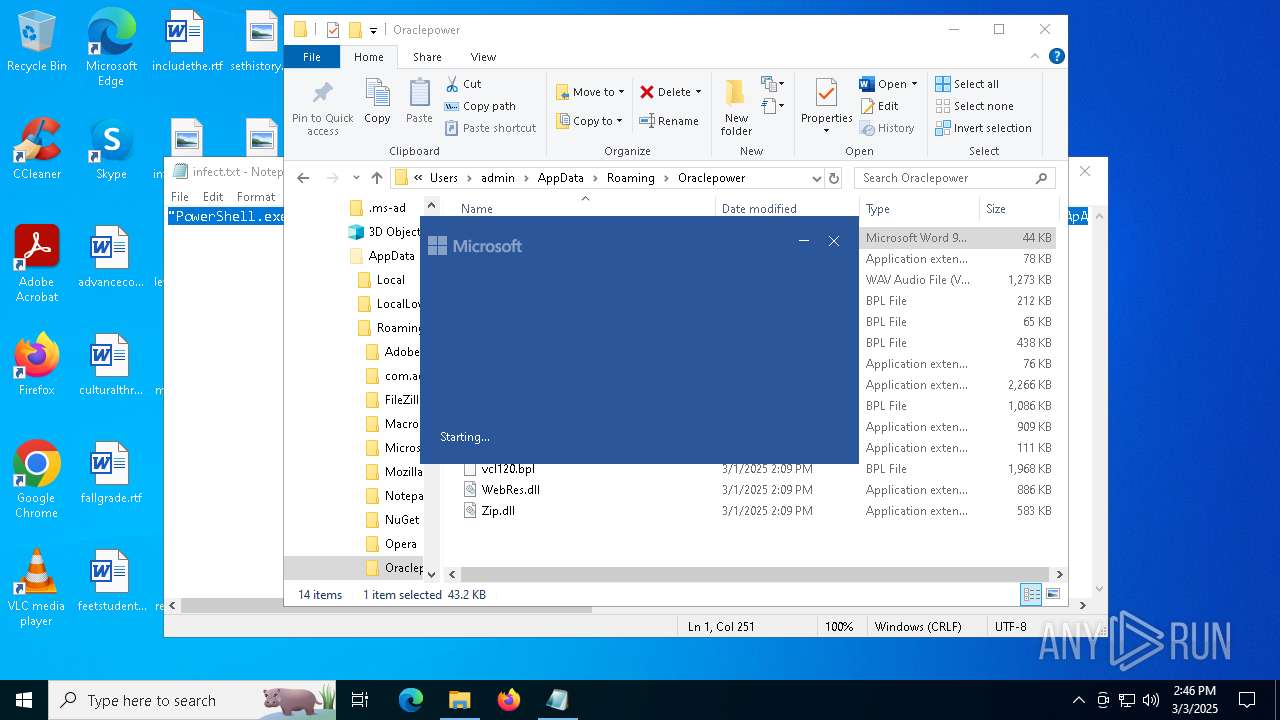Open address bar history dropdown
1280x720 pixels.
tap(817, 178)
